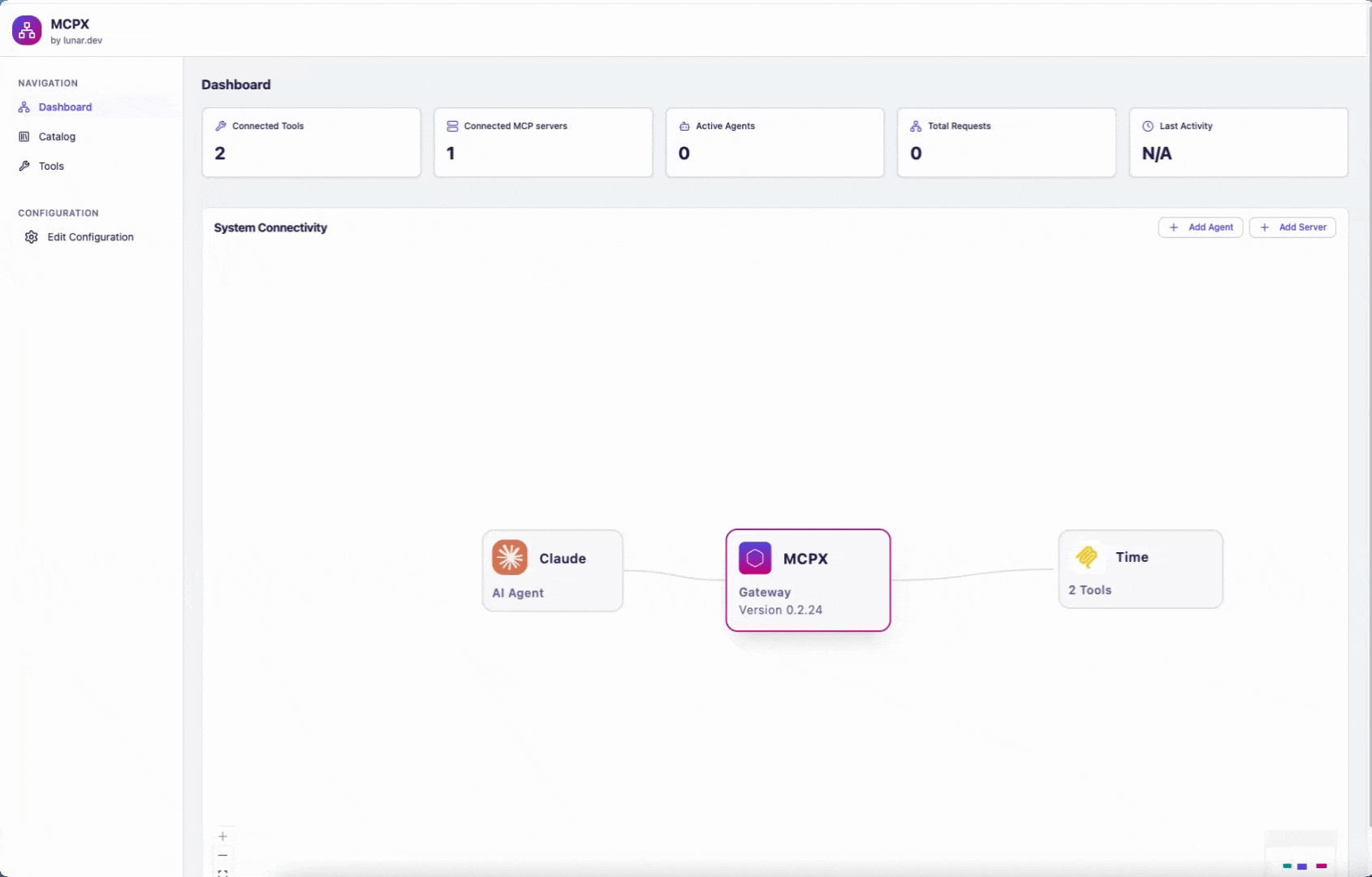Click the Connected Tools stat card
Image resolution: width=1372 pixels, height=877 pixels.
311,142
